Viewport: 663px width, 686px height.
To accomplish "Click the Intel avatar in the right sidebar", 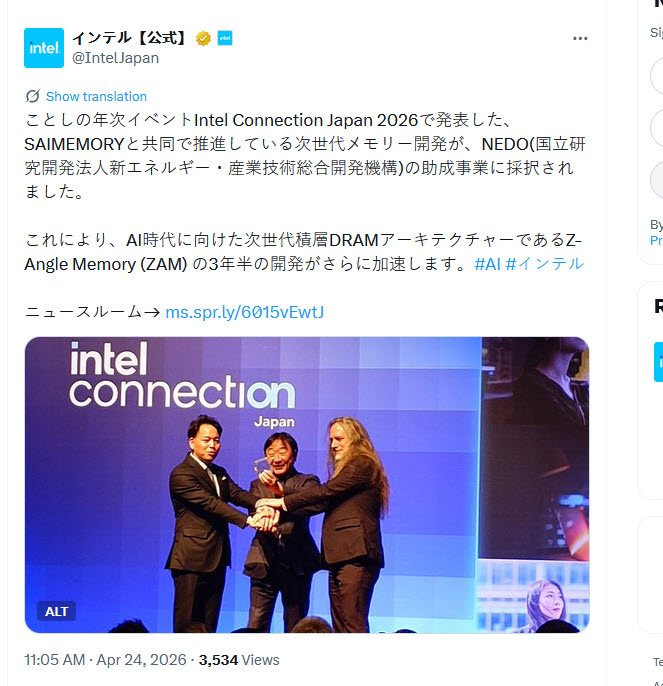I will click(658, 362).
